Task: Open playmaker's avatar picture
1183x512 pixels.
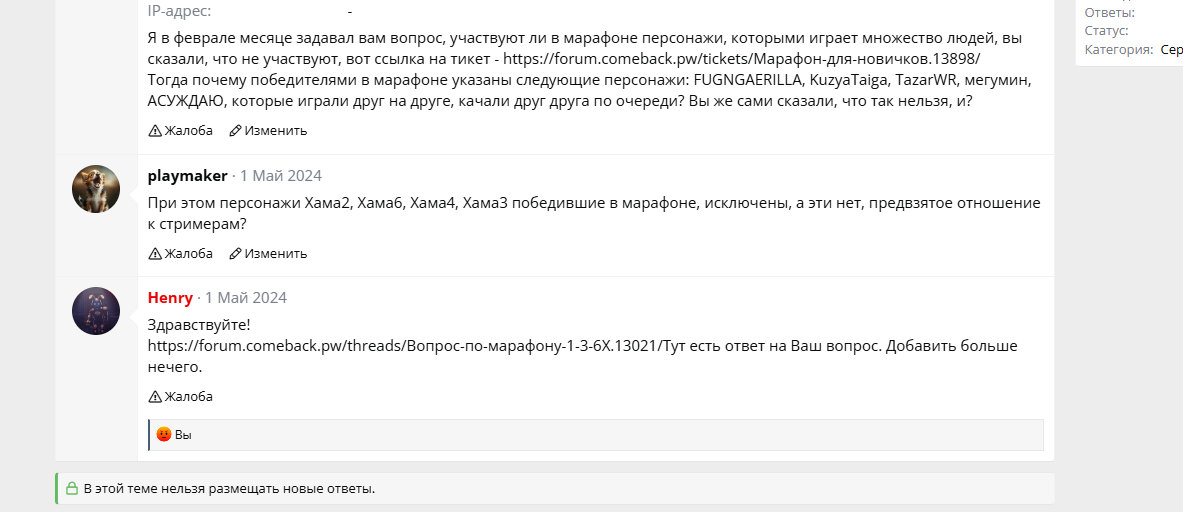Action: [96, 189]
